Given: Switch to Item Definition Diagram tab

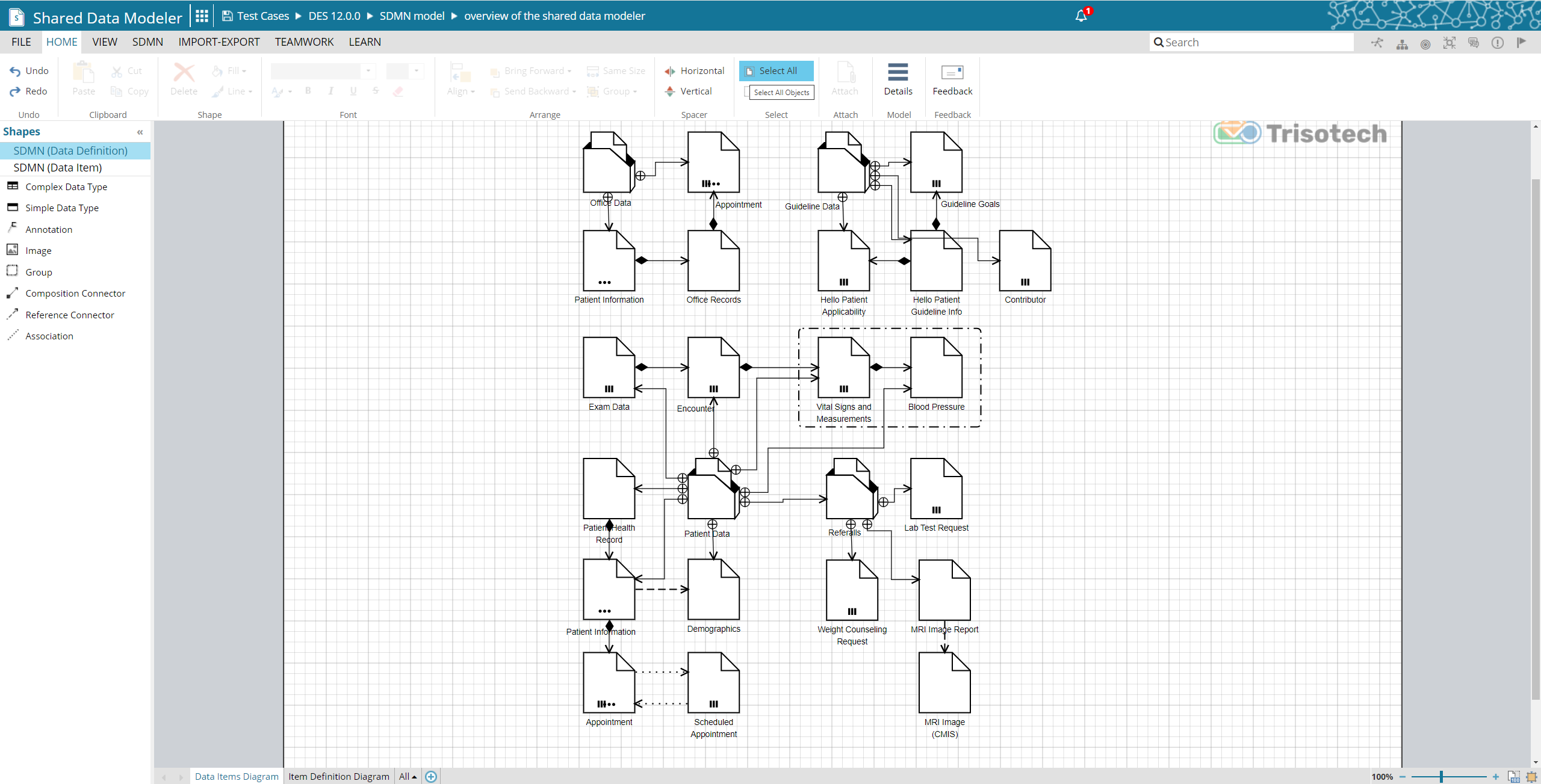Looking at the screenshot, I should (x=339, y=777).
